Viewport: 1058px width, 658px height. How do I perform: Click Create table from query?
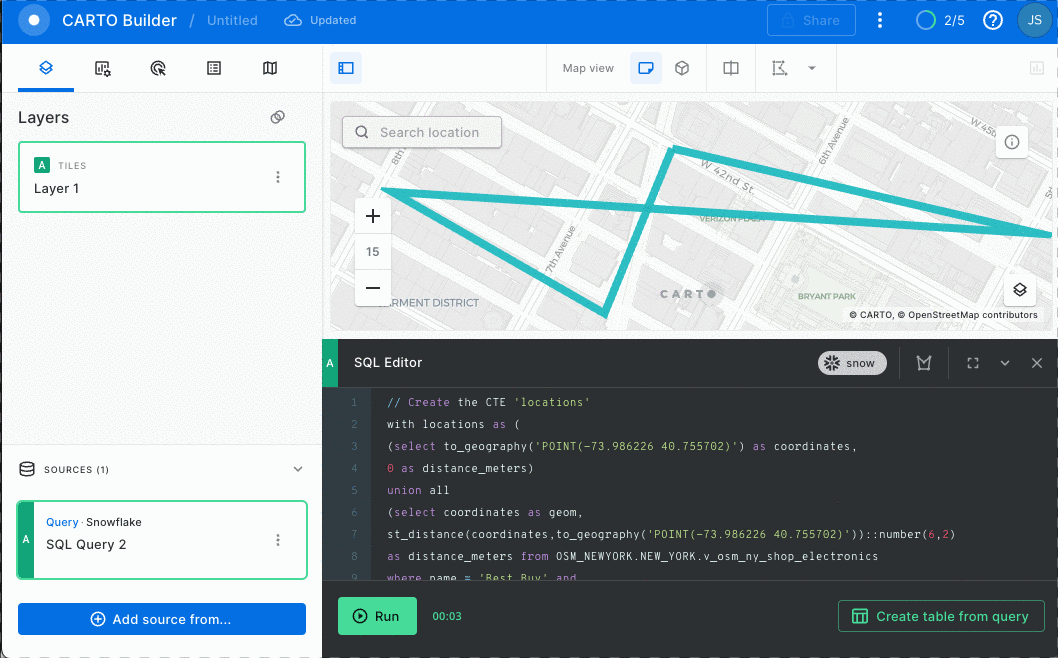point(941,616)
